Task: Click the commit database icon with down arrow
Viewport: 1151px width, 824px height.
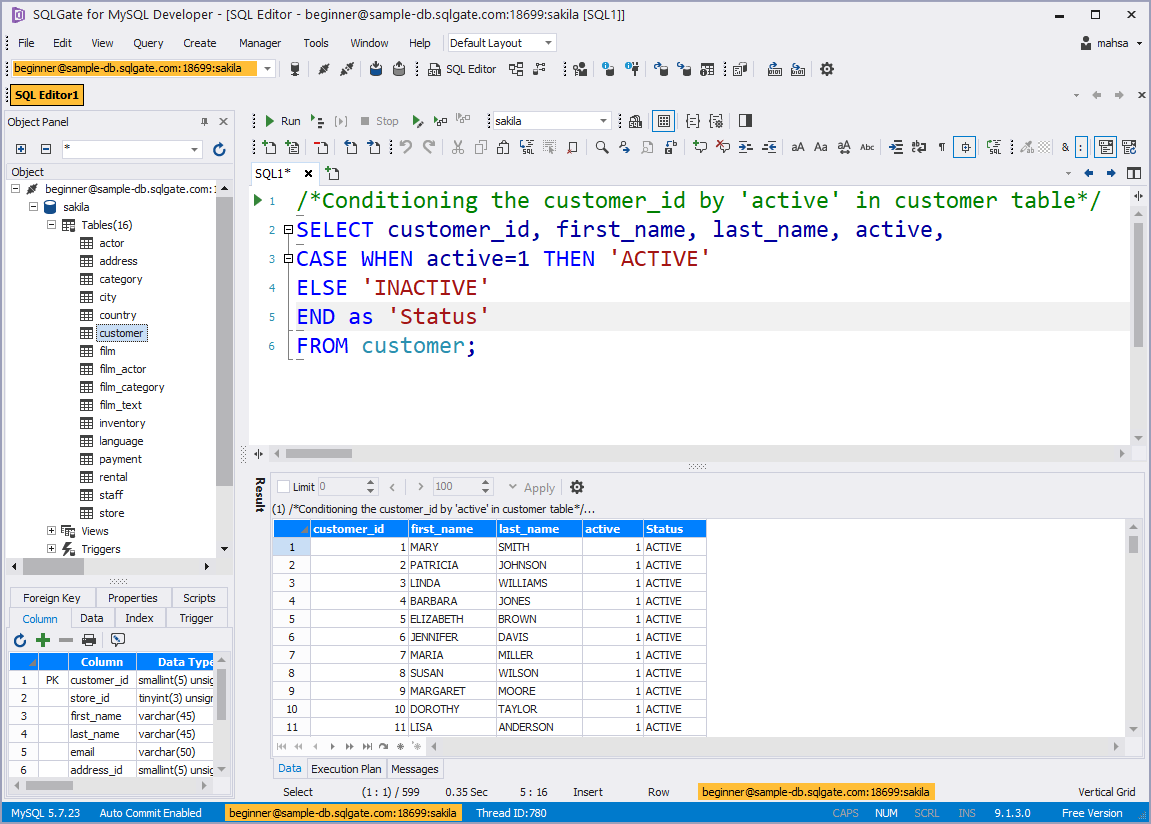Action: click(376, 69)
